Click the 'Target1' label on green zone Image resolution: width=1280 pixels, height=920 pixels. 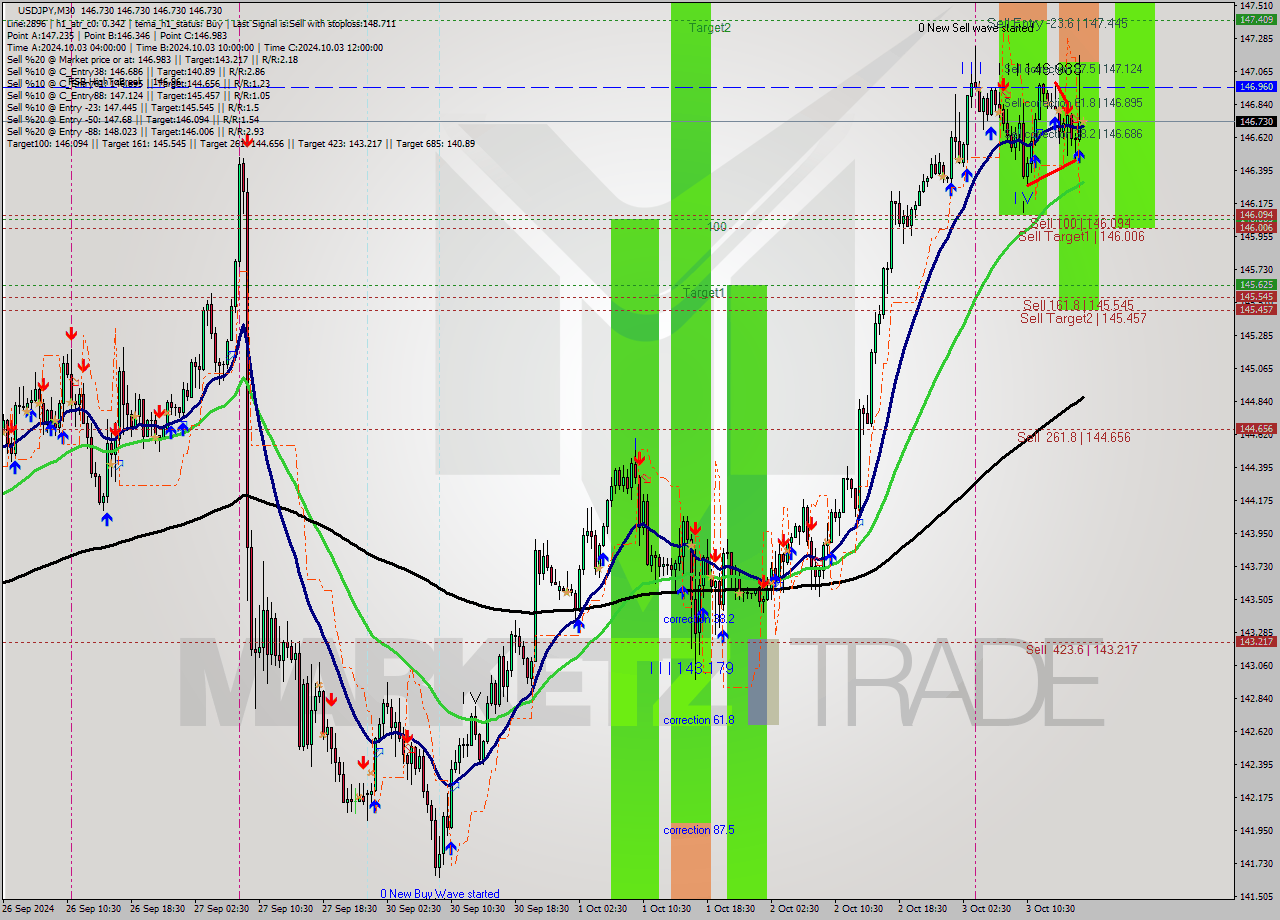point(704,292)
